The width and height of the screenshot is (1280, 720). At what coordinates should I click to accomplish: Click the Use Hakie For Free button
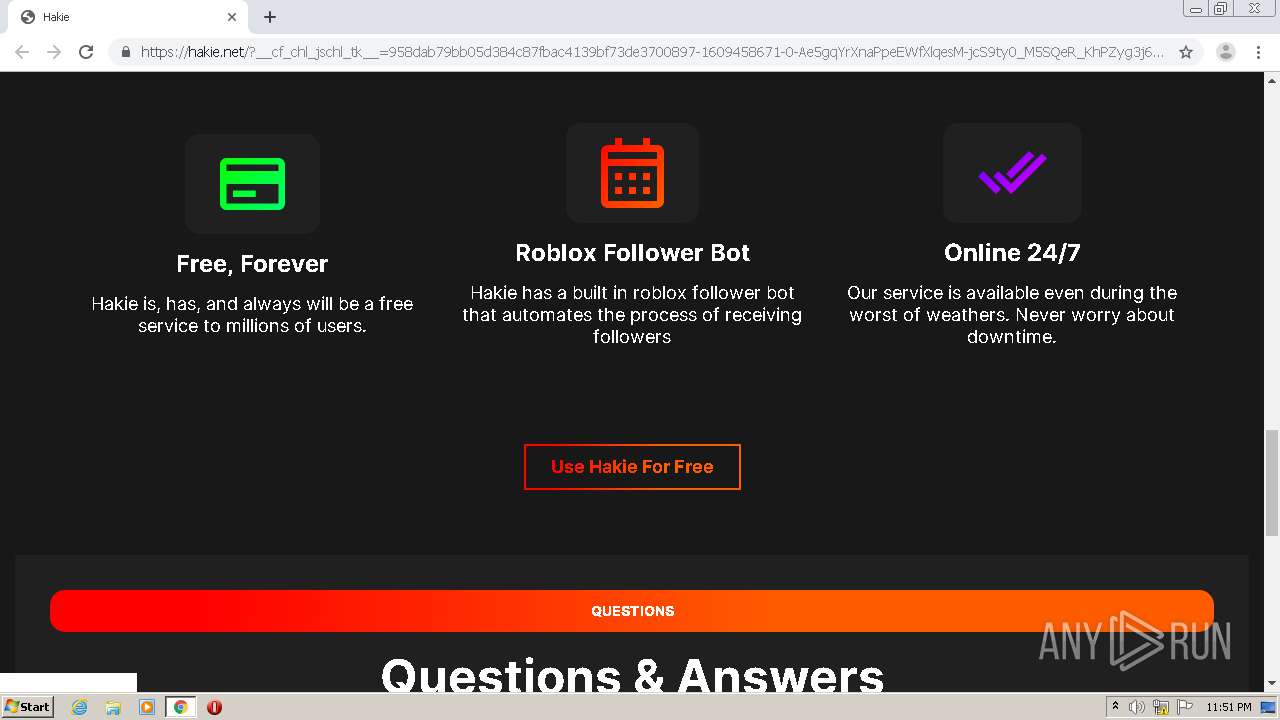[x=632, y=467]
